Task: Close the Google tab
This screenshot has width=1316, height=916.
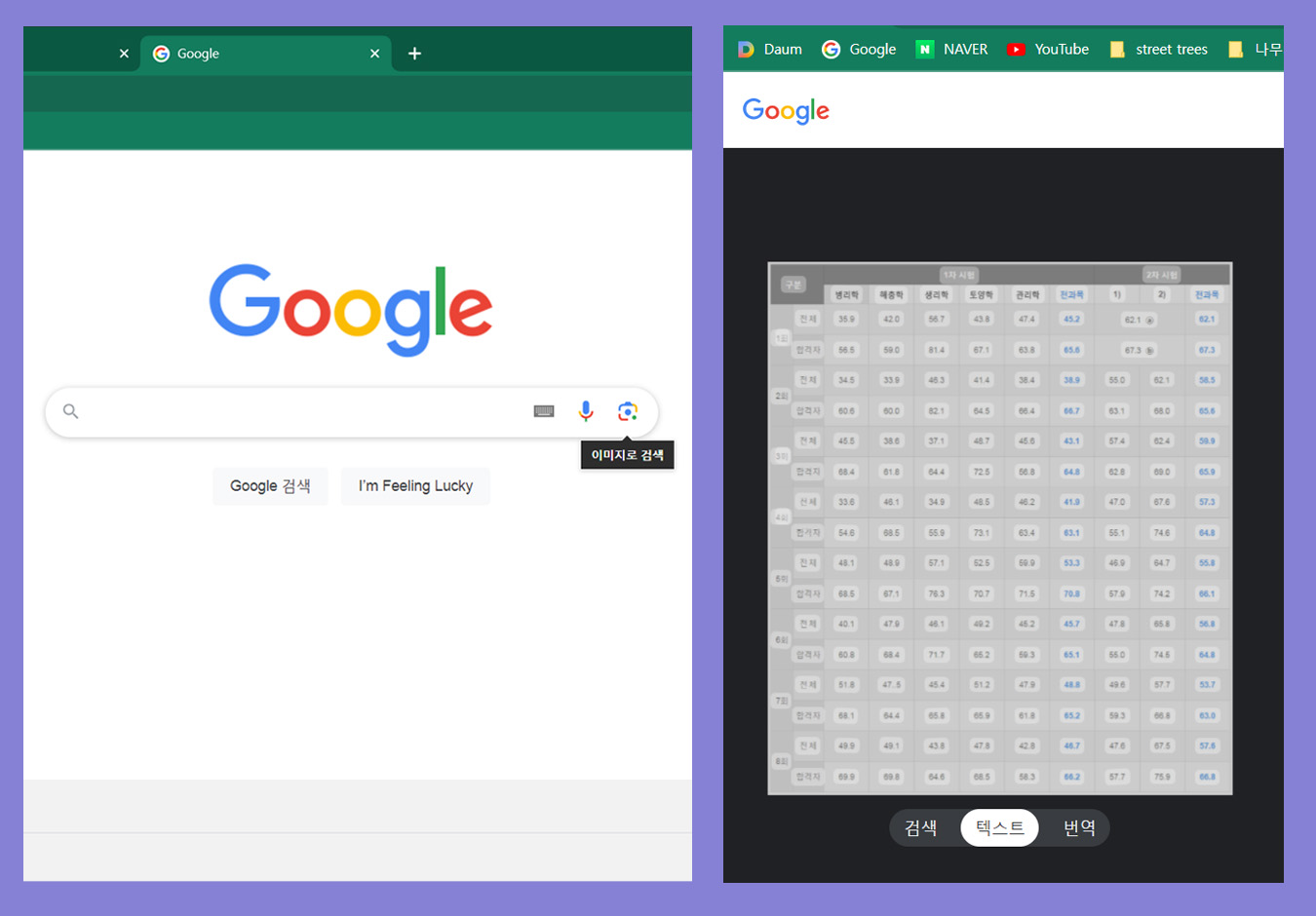Action: (x=374, y=54)
